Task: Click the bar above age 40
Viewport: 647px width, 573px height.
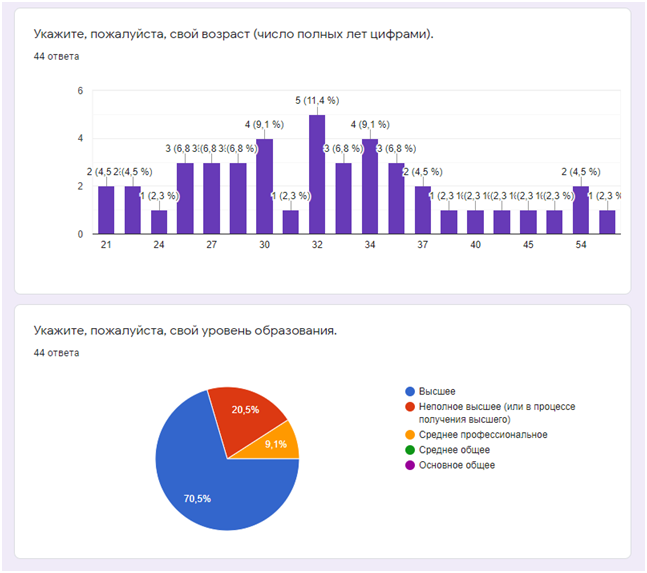Action: tap(475, 222)
